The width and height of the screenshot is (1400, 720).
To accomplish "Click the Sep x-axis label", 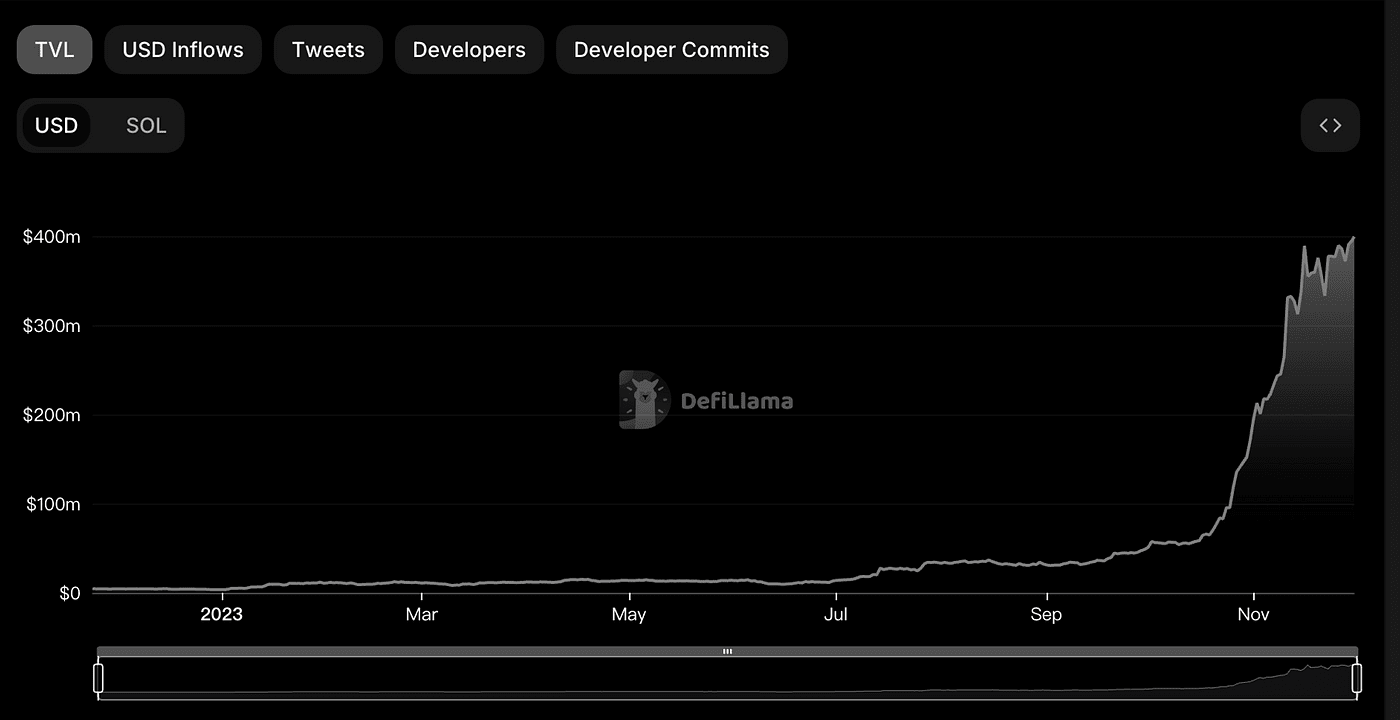I will (x=1046, y=614).
